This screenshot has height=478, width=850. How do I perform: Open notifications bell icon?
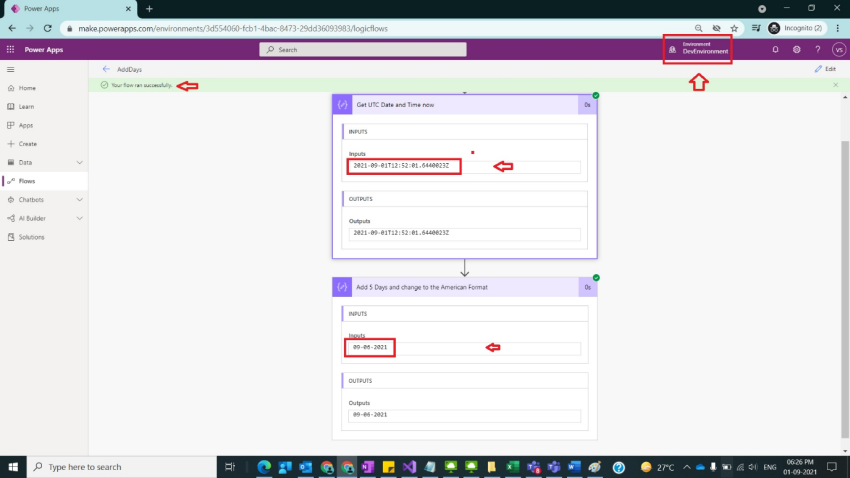click(x=775, y=49)
